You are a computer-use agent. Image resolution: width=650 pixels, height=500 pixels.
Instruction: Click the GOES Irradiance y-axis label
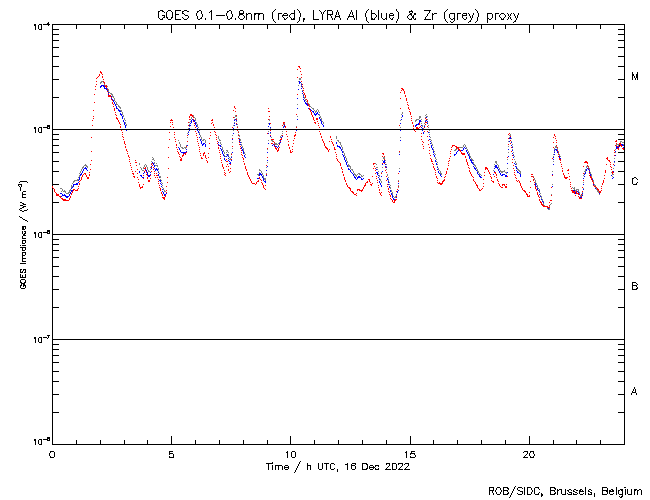[22, 234]
